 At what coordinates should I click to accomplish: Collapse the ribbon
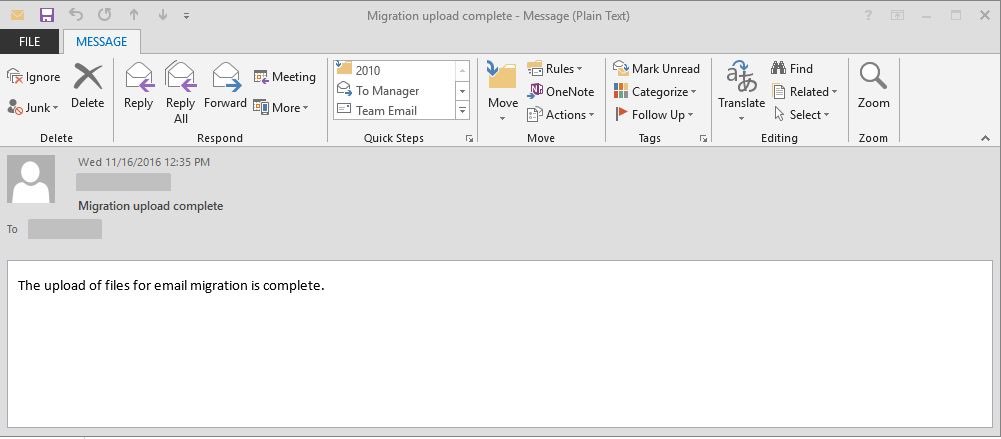coord(985,138)
